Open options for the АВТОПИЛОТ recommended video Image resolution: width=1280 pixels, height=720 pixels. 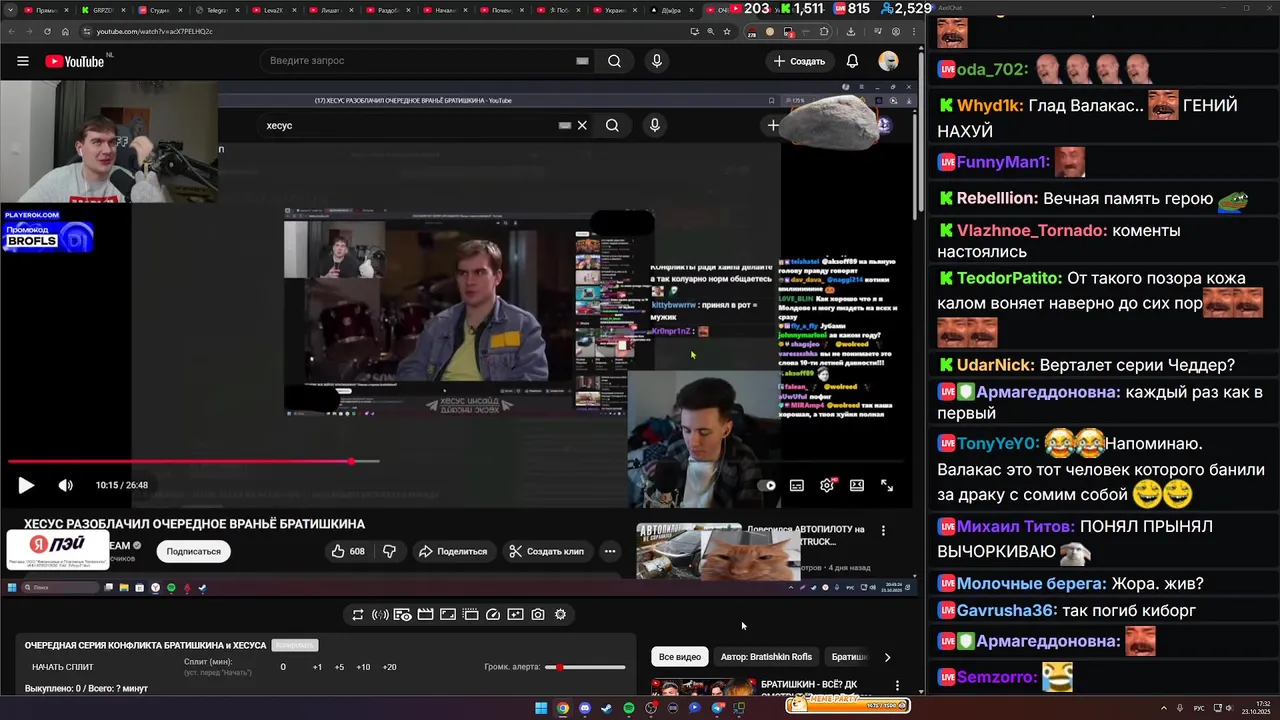(883, 530)
